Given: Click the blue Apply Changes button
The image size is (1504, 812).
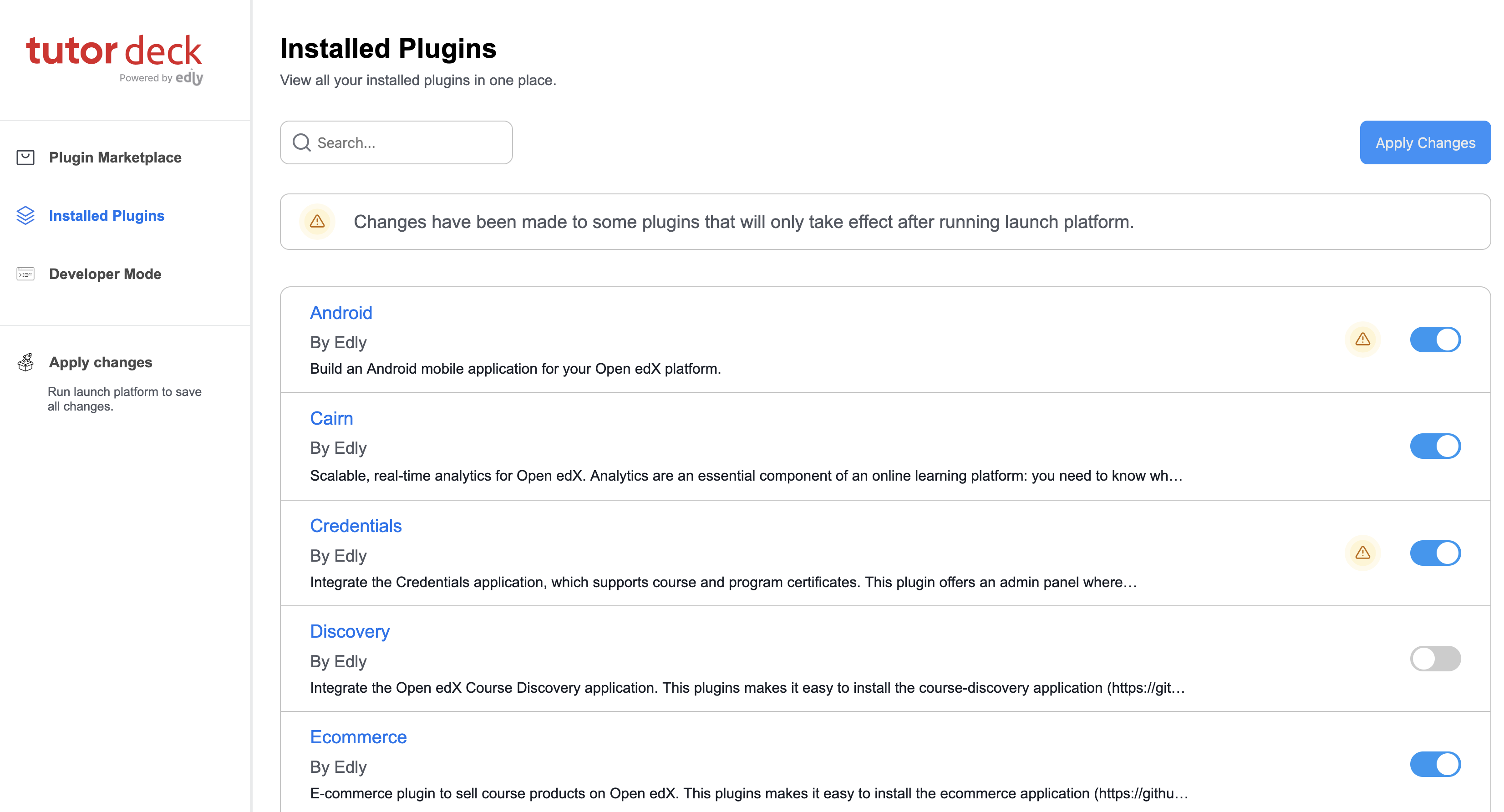Looking at the screenshot, I should pos(1425,142).
